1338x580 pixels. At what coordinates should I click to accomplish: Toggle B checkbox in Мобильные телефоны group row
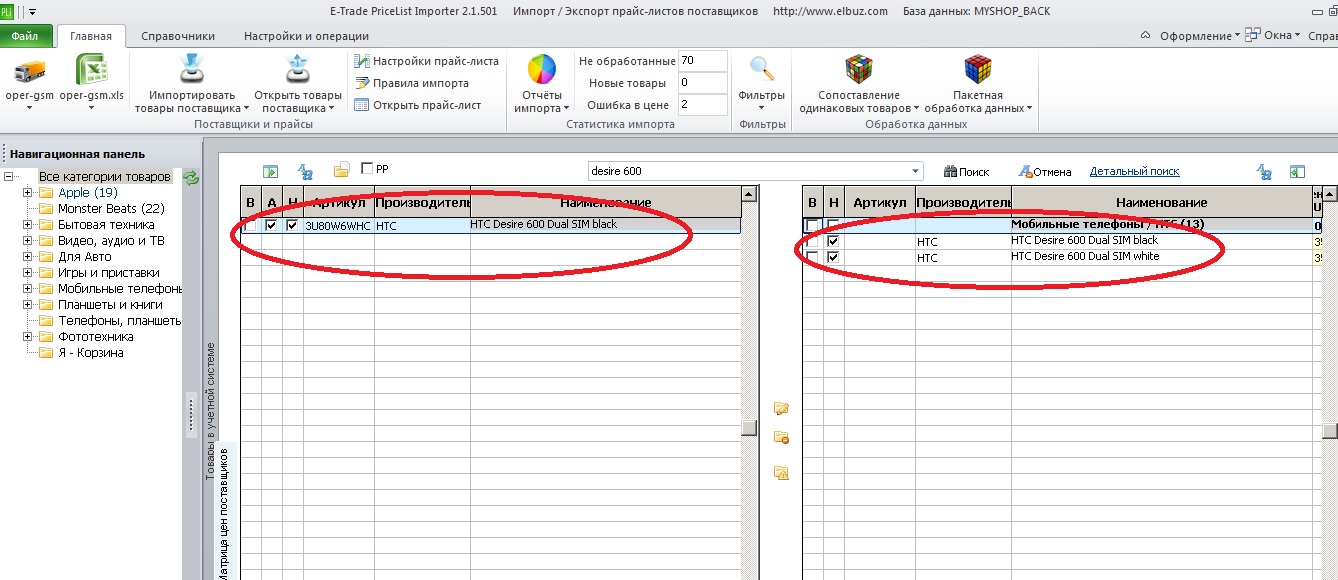pyautogui.click(x=813, y=226)
